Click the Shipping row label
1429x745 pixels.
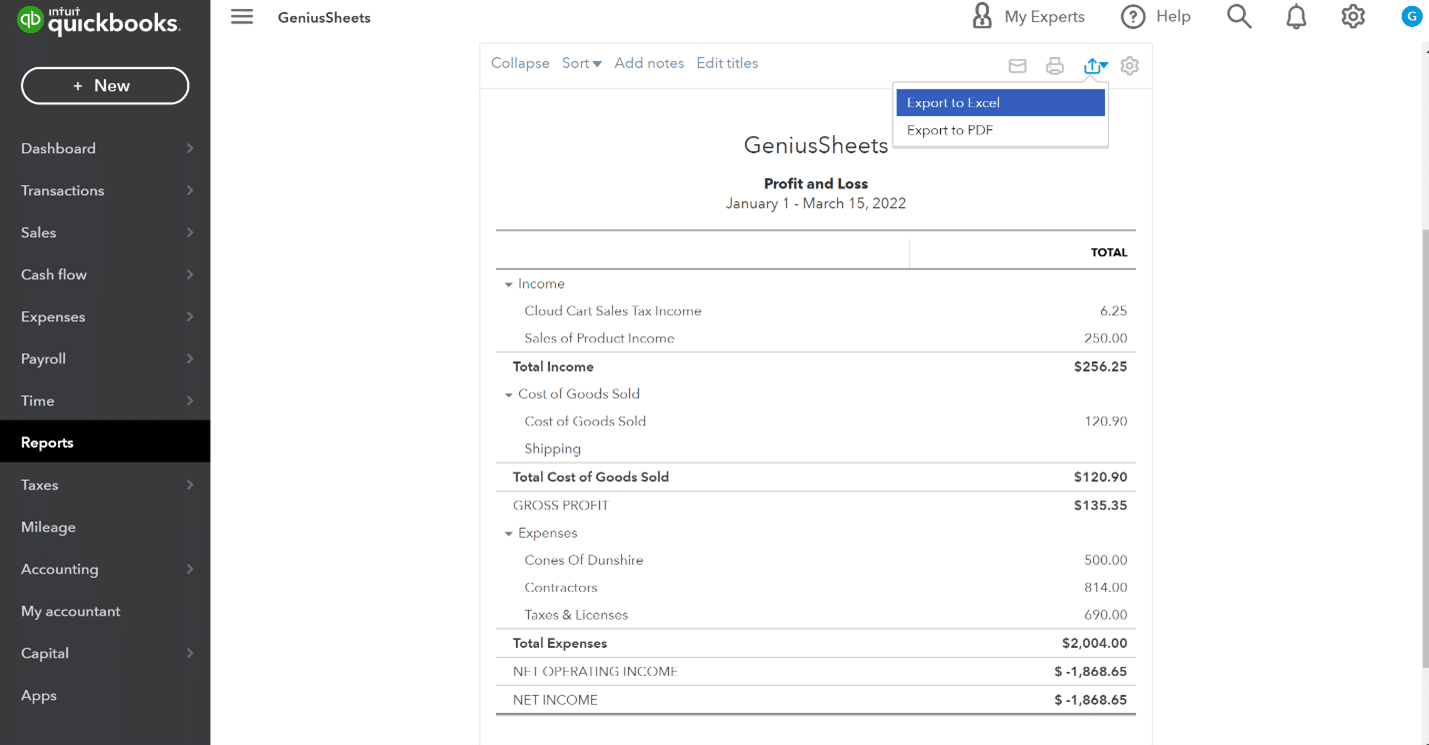(x=552, y=449)
